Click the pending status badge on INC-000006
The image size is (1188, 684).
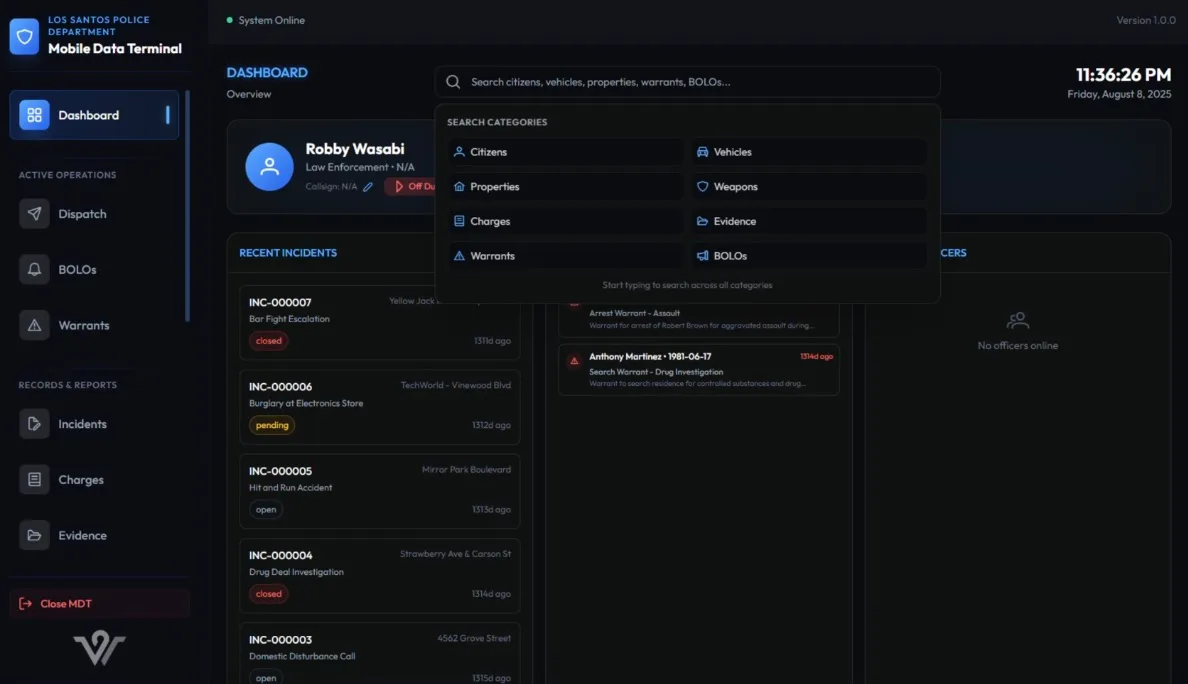coord(272,426)
